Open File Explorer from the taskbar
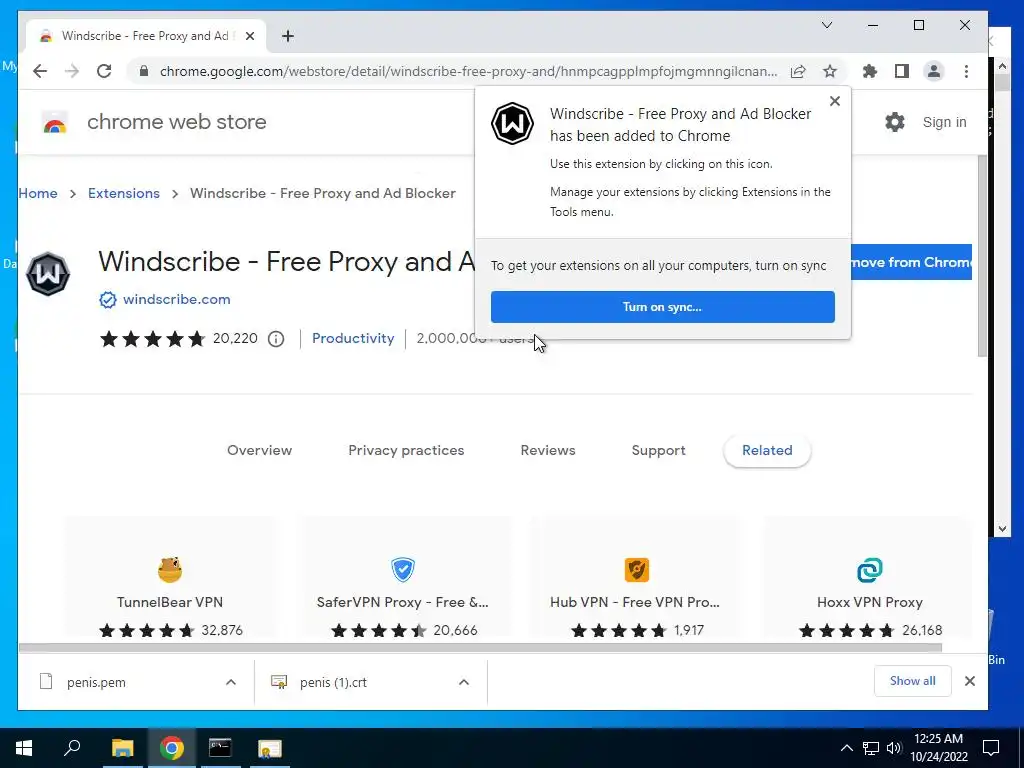 pos(122,748)
